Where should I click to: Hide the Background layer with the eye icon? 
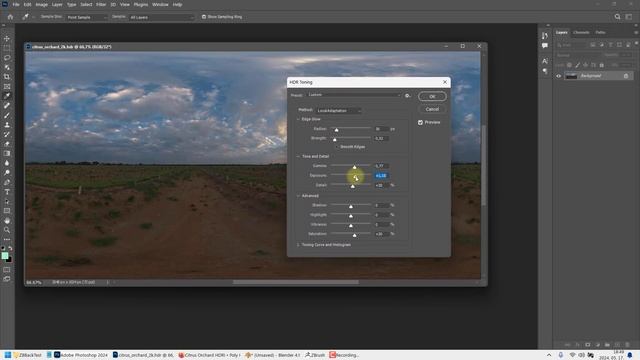pyautogui.click(x=558, y=76)
